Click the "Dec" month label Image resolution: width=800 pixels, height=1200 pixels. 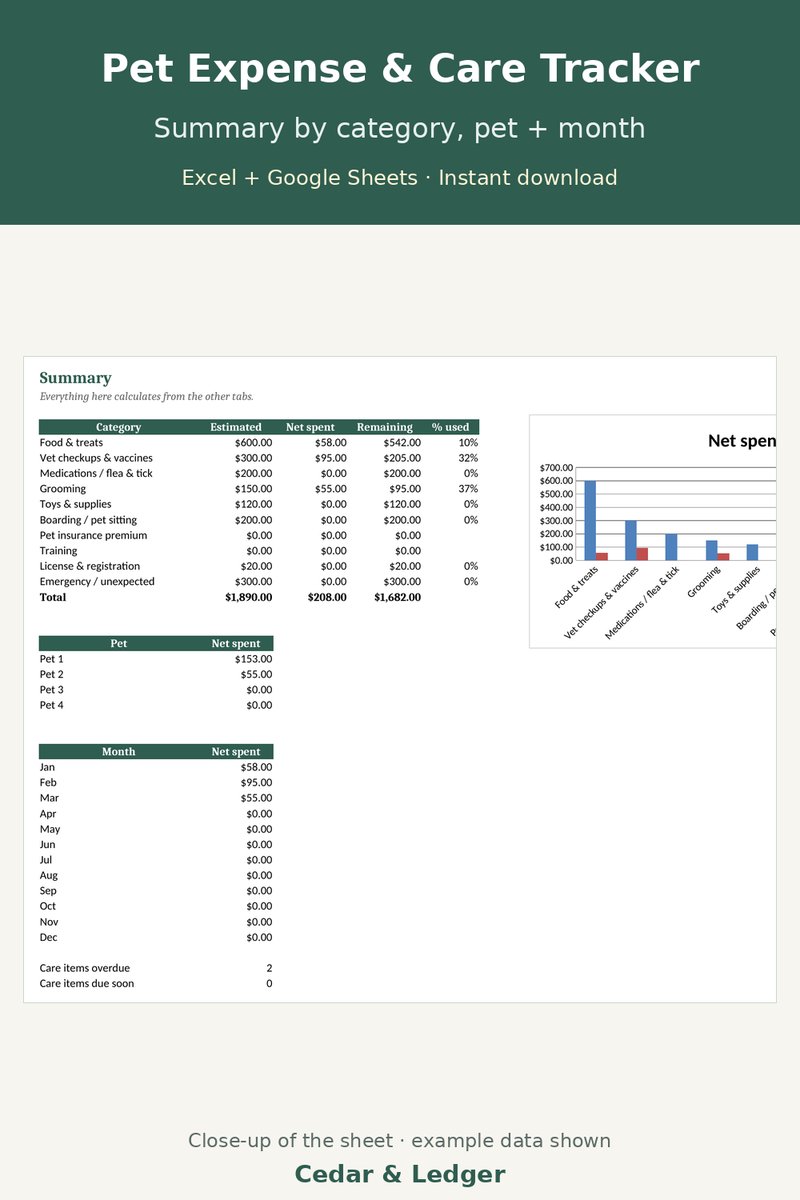click(48, 937)
